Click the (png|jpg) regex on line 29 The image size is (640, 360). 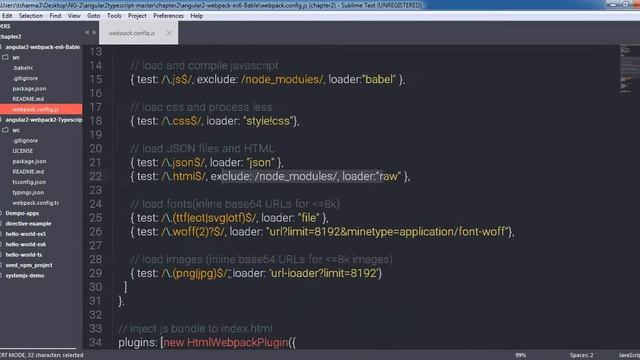click(x=195, y=273)
